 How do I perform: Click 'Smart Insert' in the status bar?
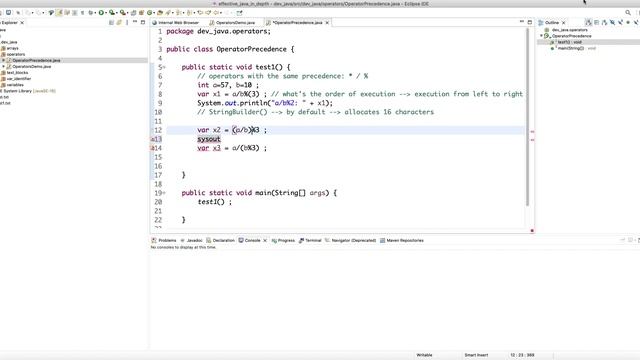476,355
